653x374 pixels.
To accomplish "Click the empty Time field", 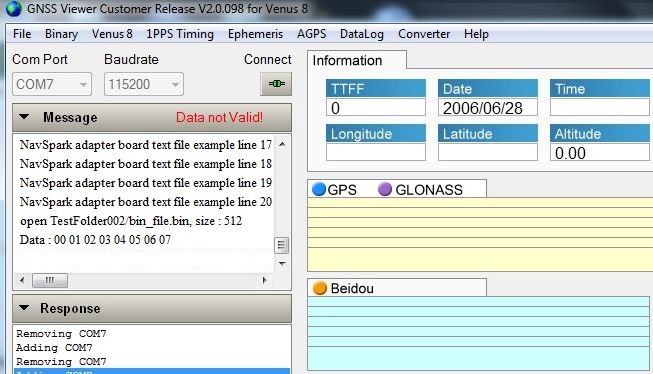I will [x=600, y=107].
